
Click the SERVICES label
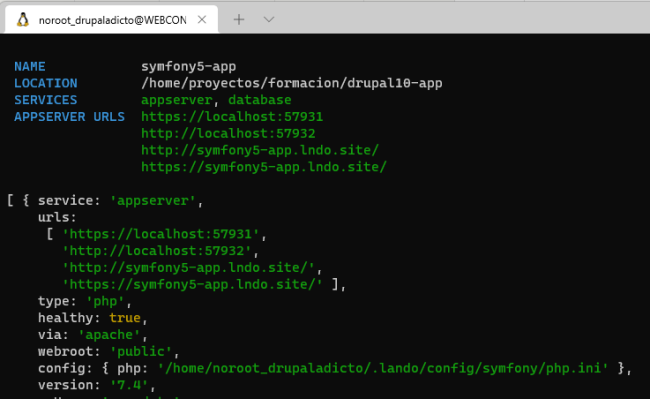click(x=46, y=100)
